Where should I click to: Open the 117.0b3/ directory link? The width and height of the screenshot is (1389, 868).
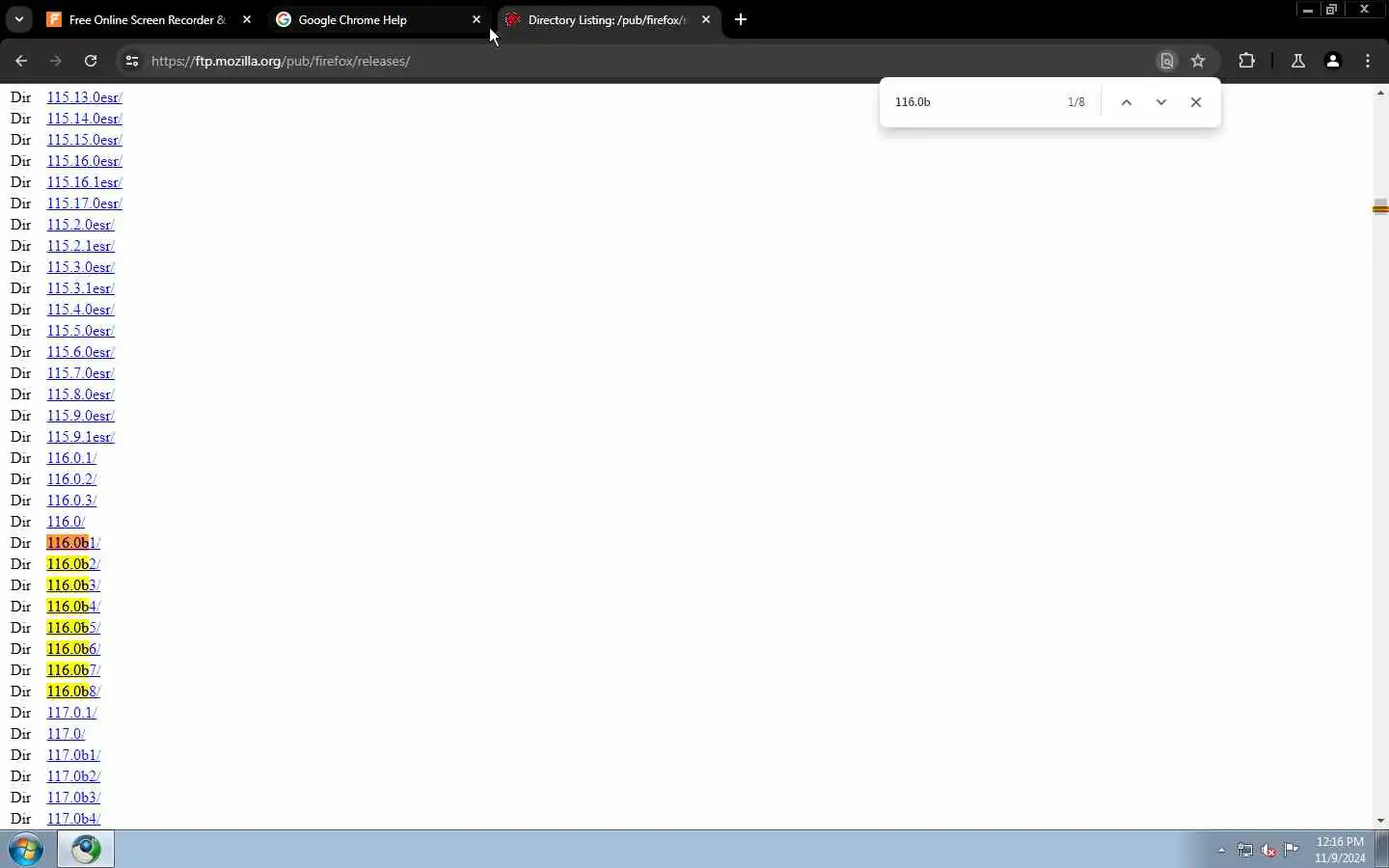(73, 798)
